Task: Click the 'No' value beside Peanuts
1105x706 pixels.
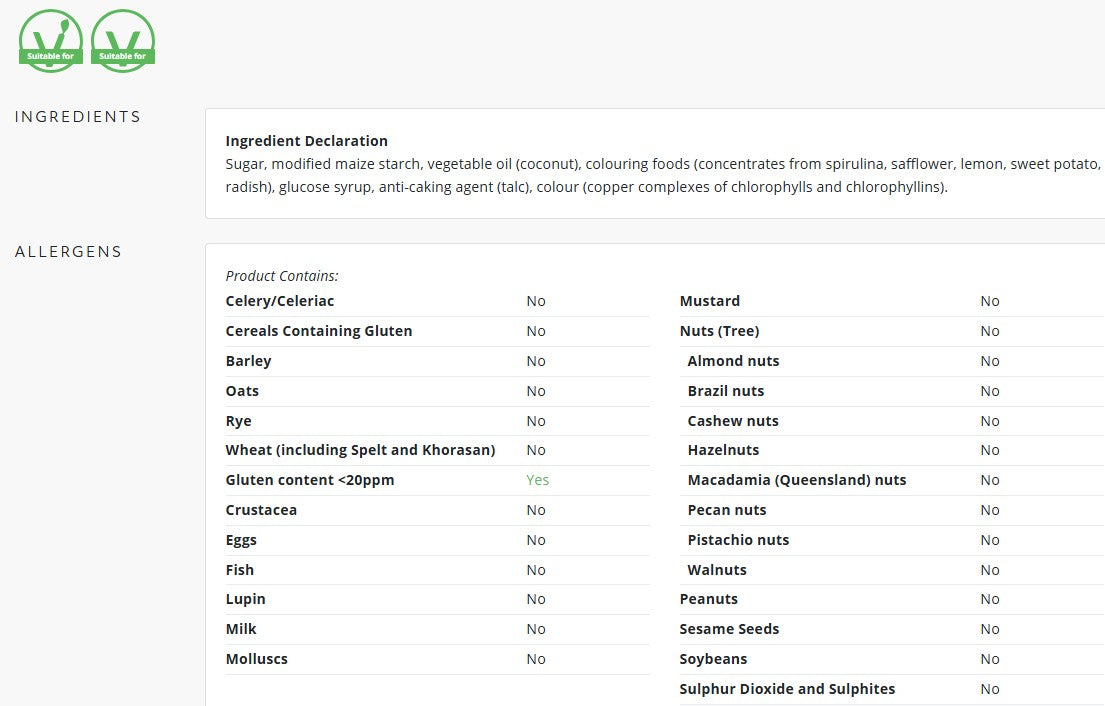Action: point(989,599)
